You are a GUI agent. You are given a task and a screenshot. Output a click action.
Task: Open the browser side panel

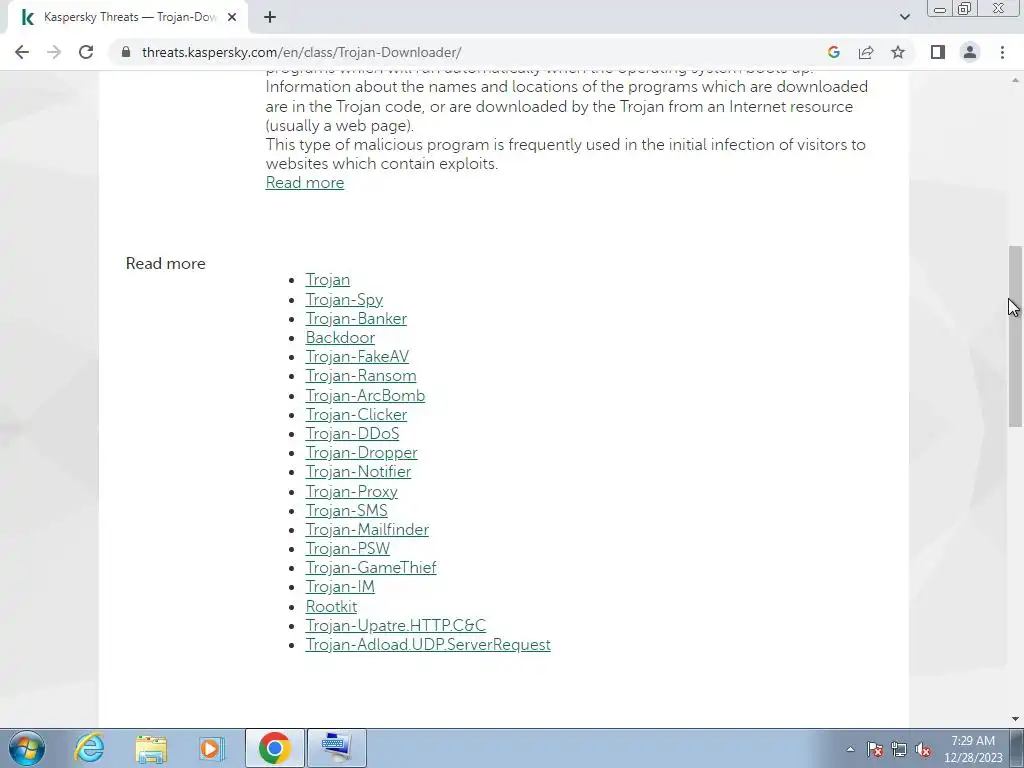938,52
